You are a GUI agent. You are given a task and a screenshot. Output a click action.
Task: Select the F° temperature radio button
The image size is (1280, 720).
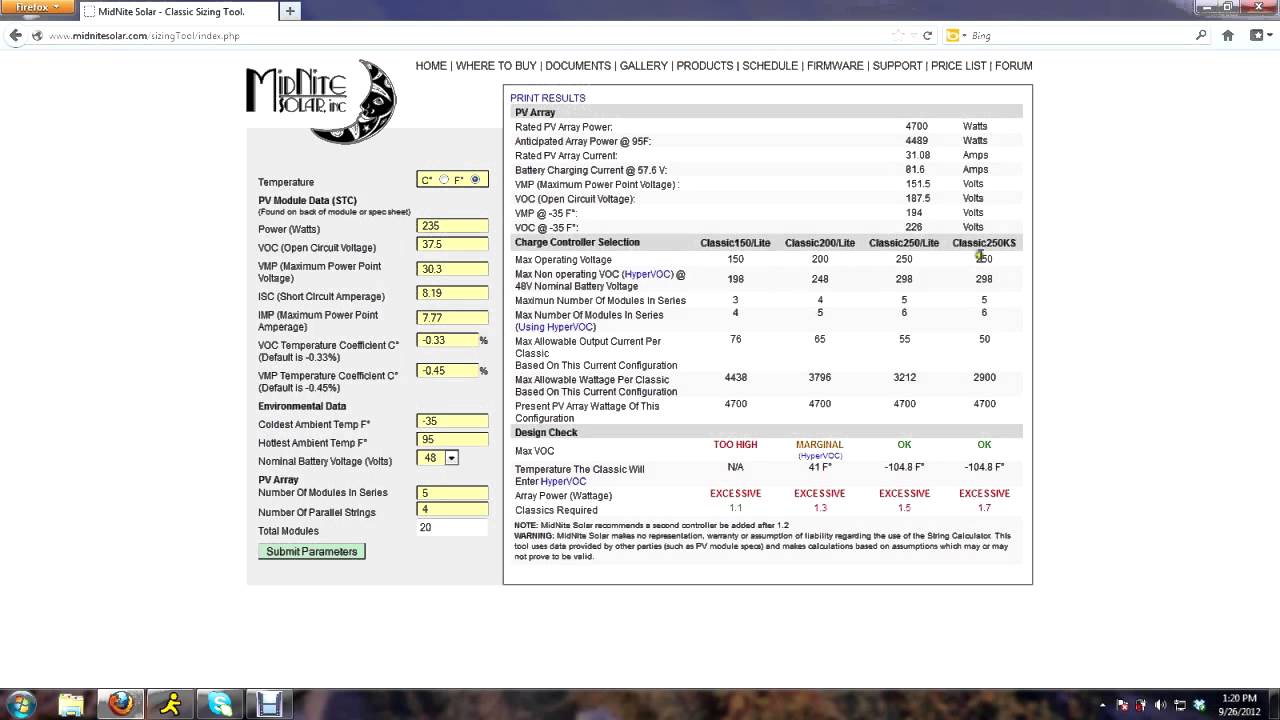475,180
